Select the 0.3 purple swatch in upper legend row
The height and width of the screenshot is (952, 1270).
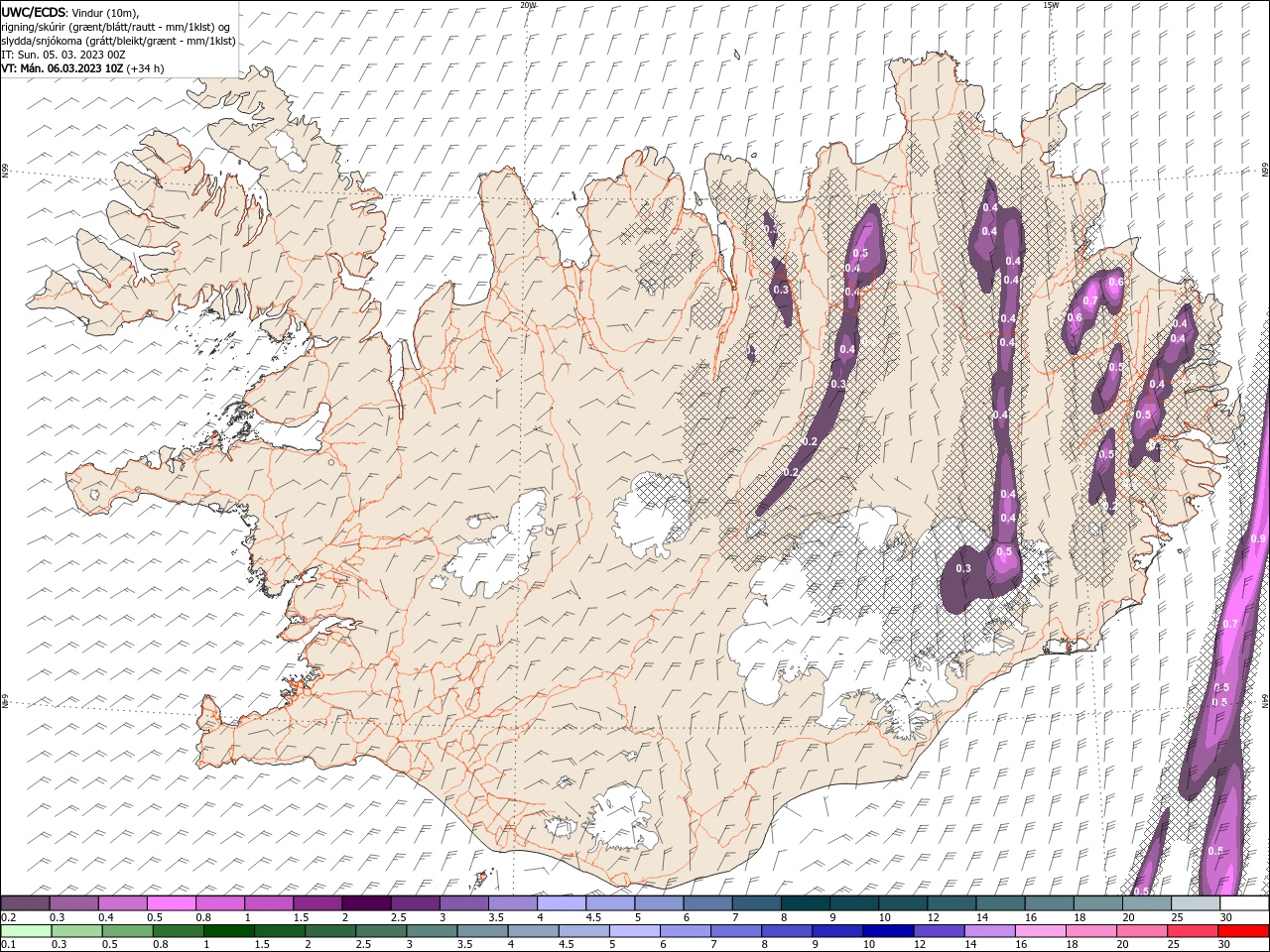pyautogui.click(x=73, y=903)
